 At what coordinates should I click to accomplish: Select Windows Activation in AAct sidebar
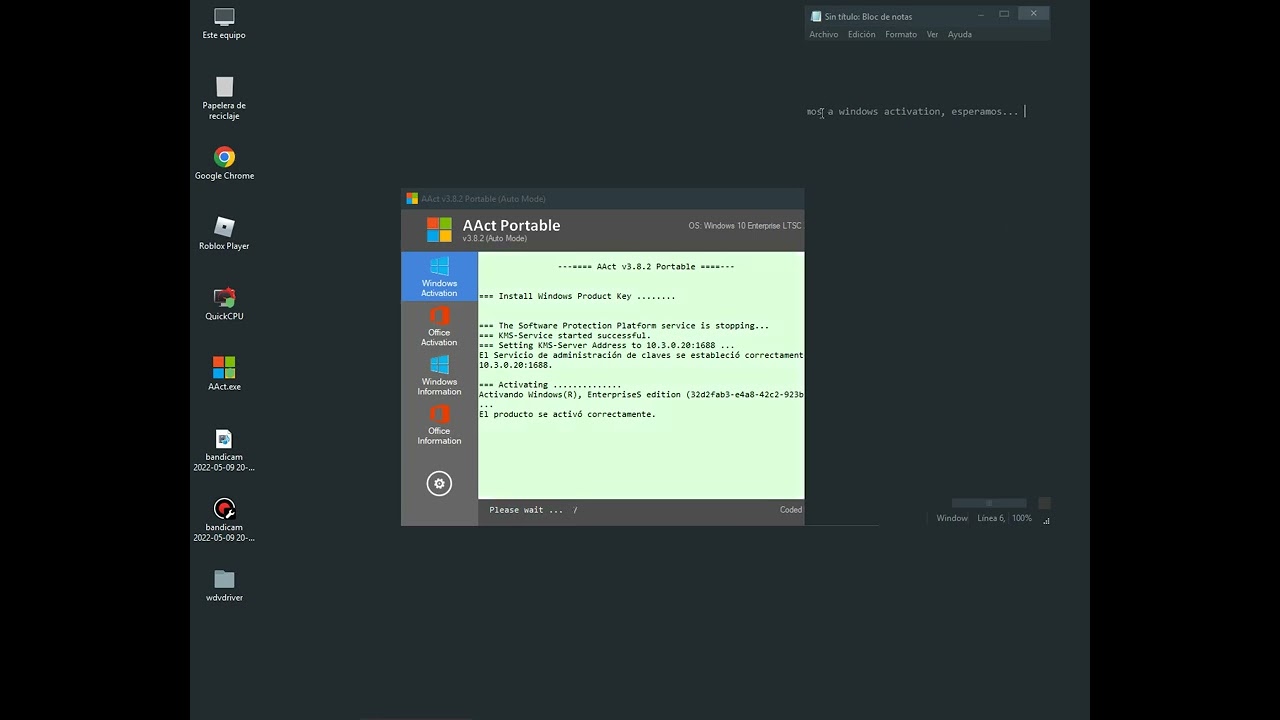tap(439, 277)
